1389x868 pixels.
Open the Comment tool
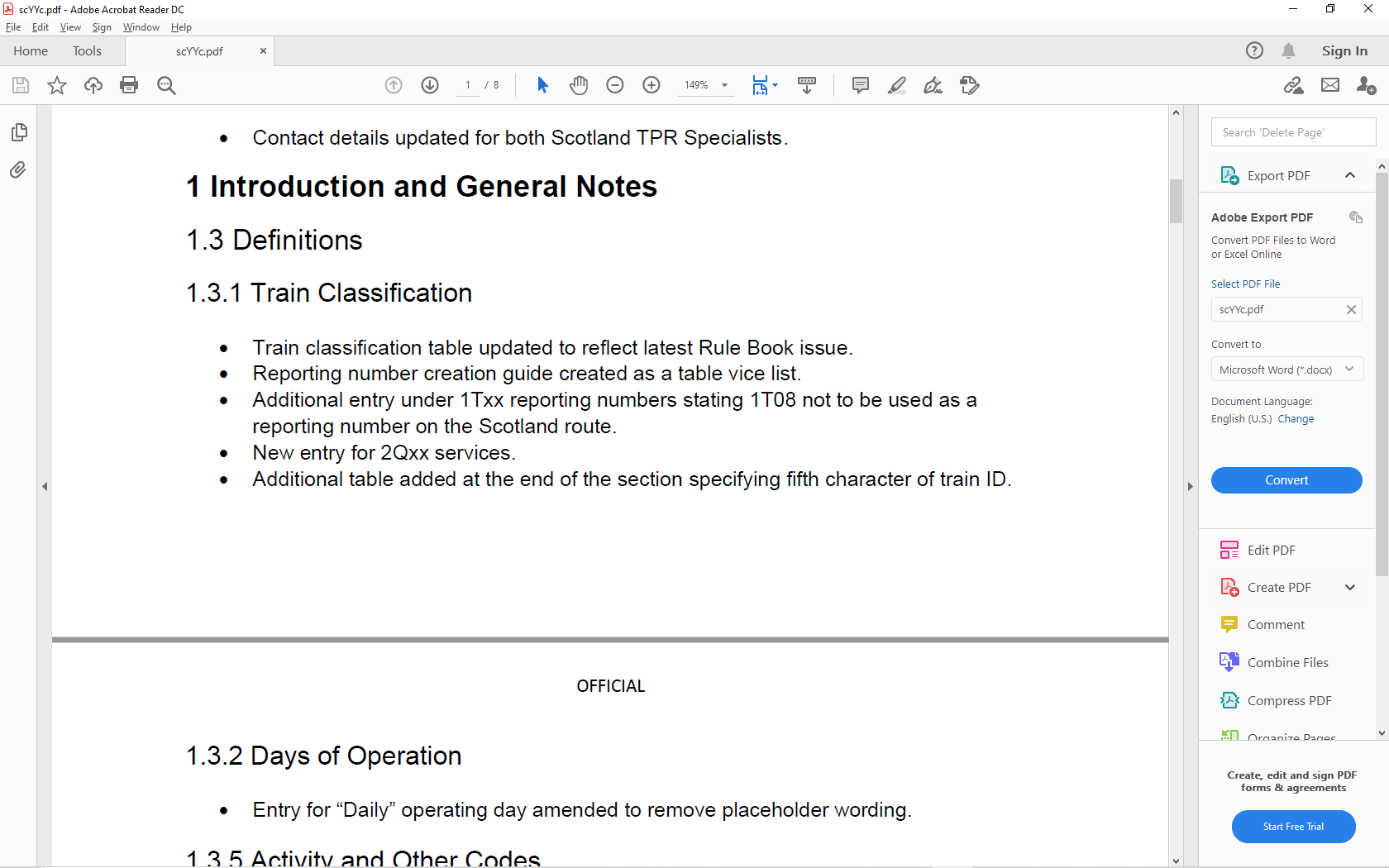[1276, 625]
